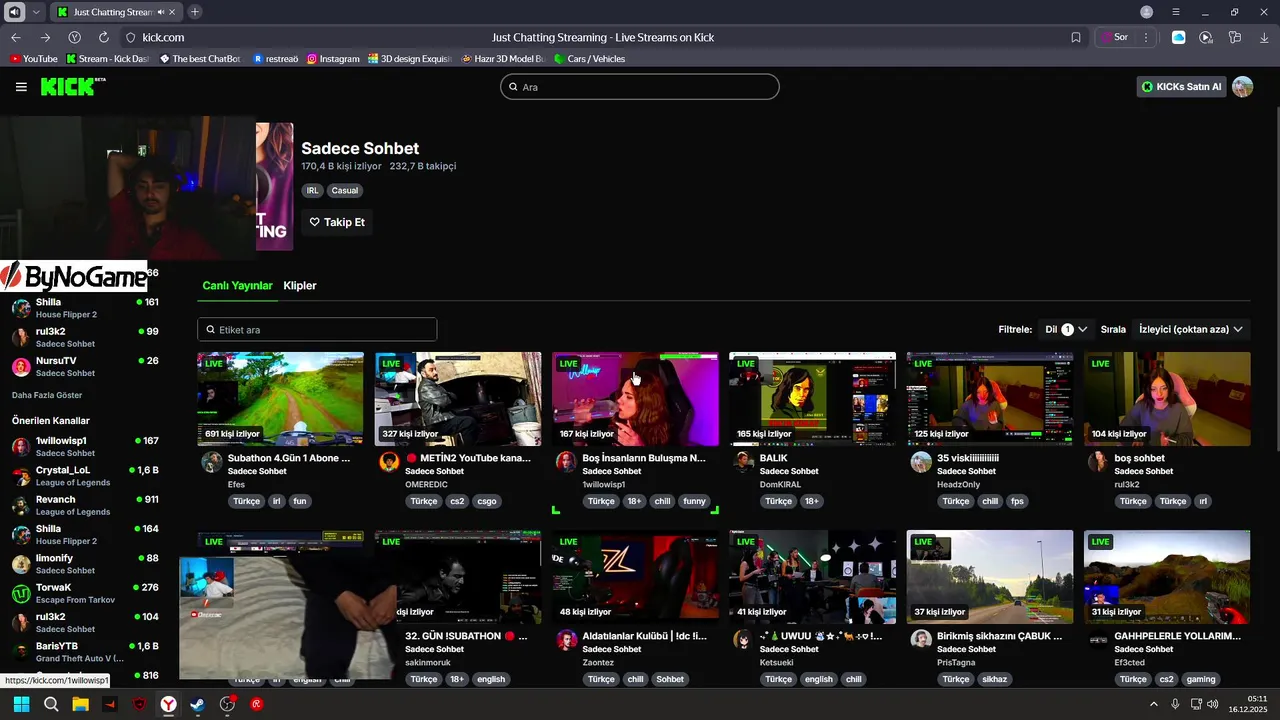Image resolution: width=1280 pixels, height=720 pixels.
Task: Click the Zaontez channel avatar
Action: [x=566, y=639]
